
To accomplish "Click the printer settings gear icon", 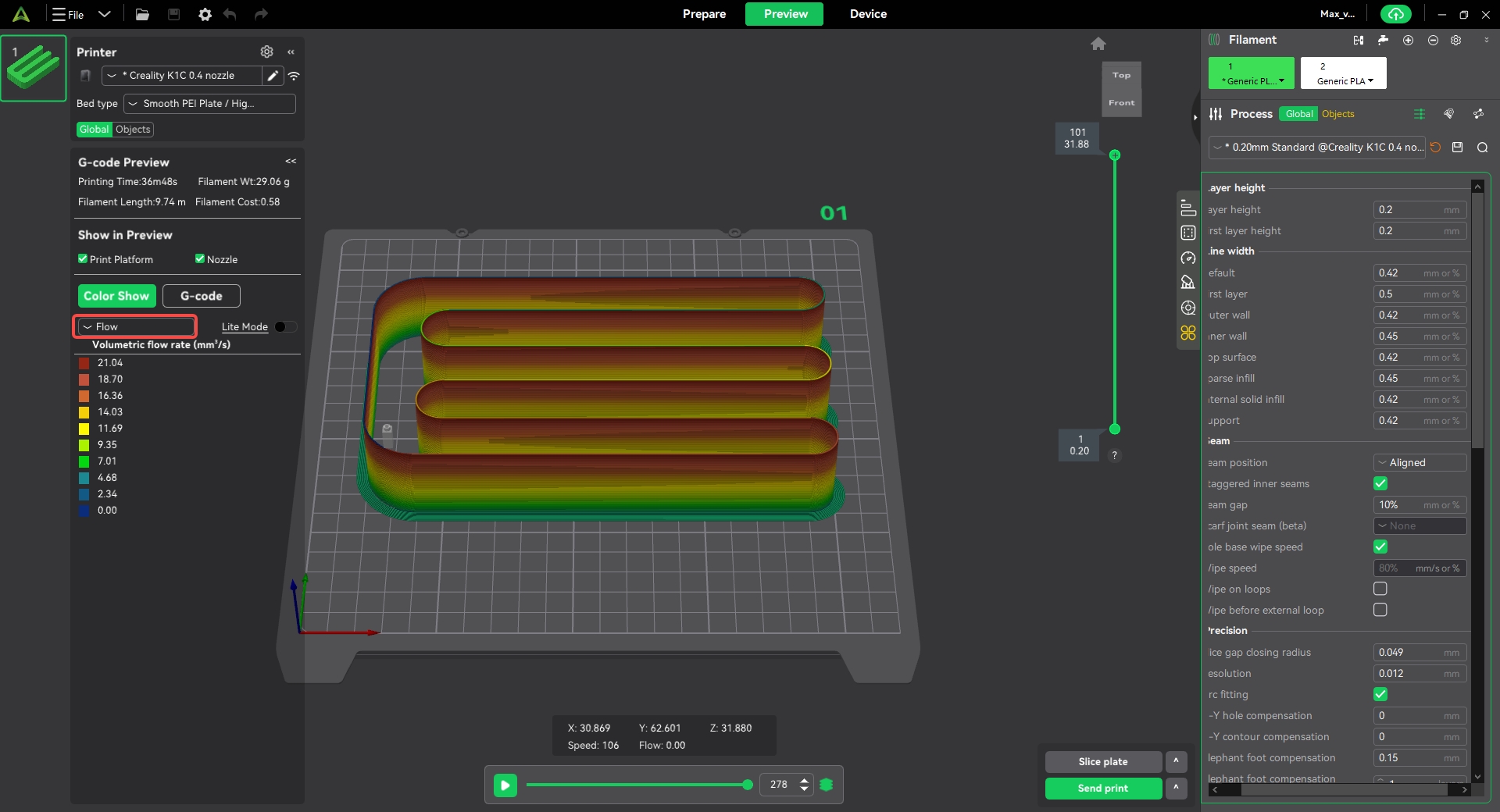I will point(266,52).
